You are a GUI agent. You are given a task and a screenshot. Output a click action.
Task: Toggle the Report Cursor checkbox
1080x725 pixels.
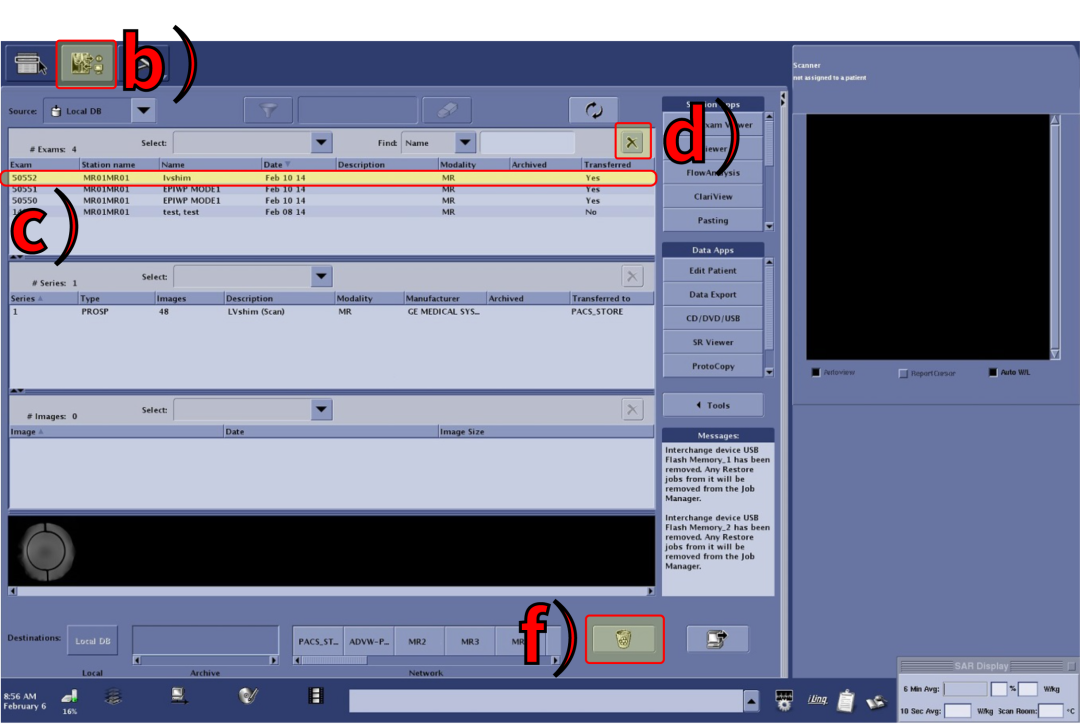tap(903, 373)
